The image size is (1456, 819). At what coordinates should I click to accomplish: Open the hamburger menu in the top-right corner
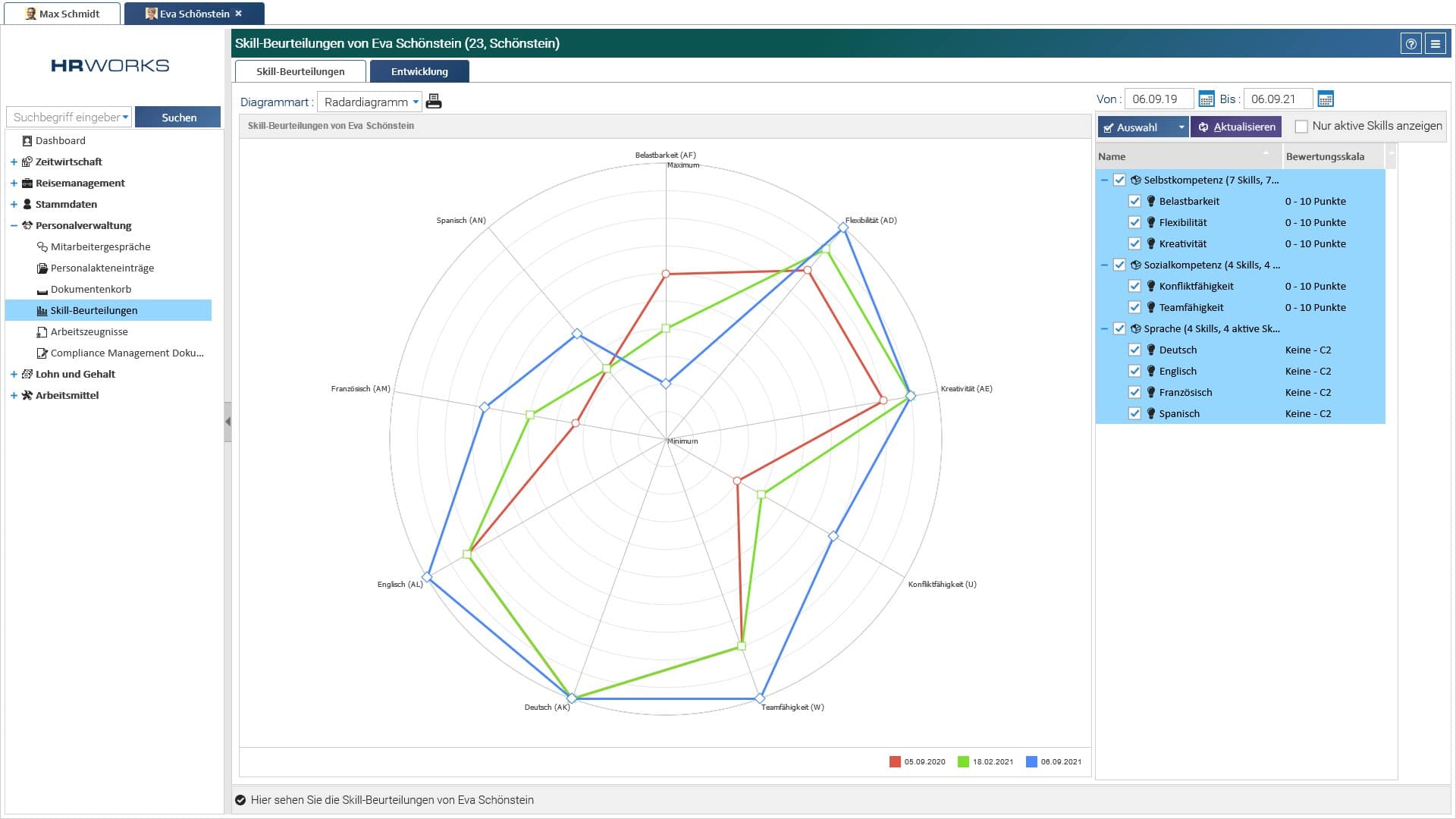click(x=1434, y=43)
